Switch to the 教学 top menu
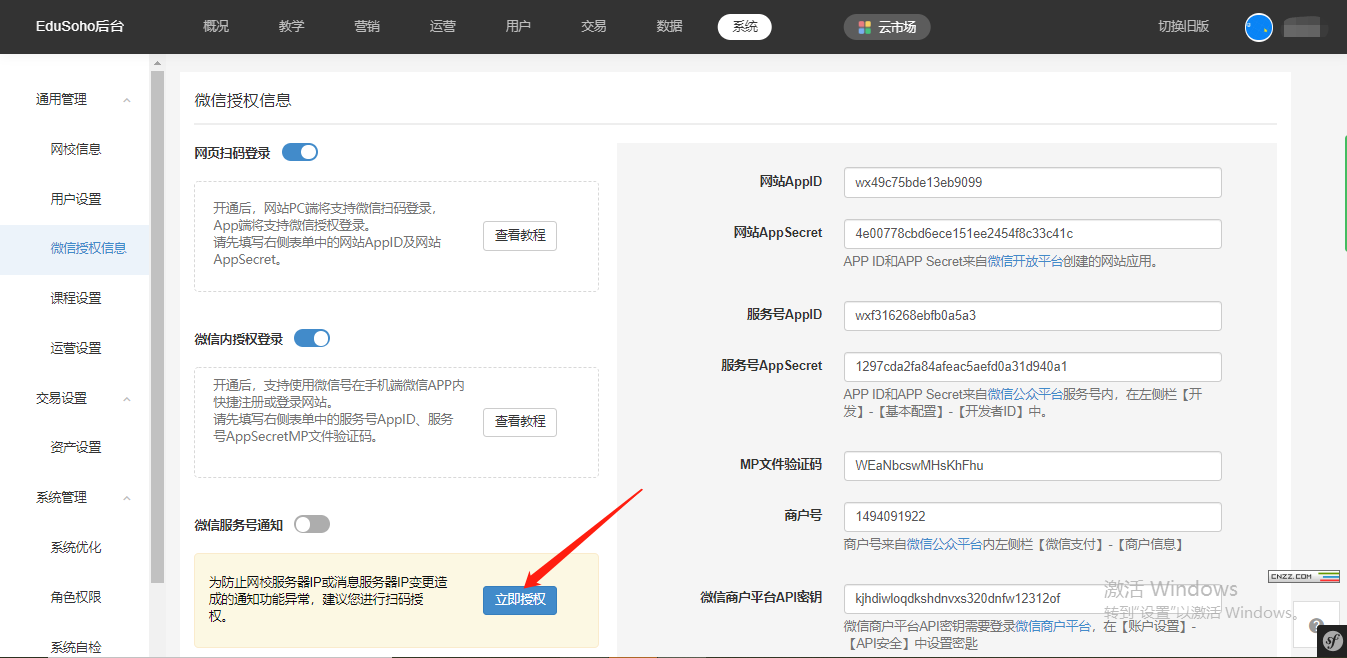1347x658 pixels. coord(291,27)
